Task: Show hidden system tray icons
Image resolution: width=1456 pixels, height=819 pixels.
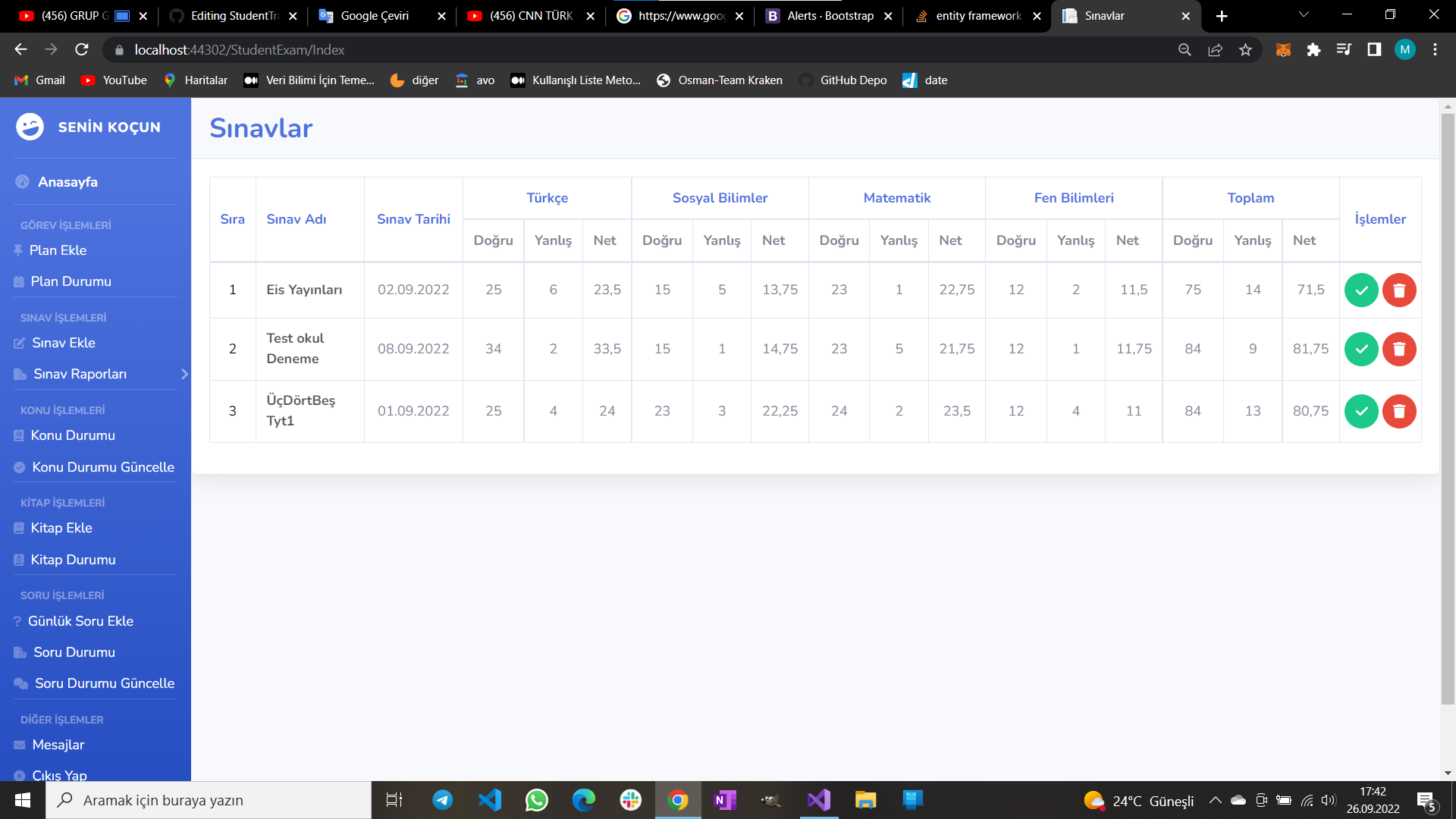Action: 1215,800
